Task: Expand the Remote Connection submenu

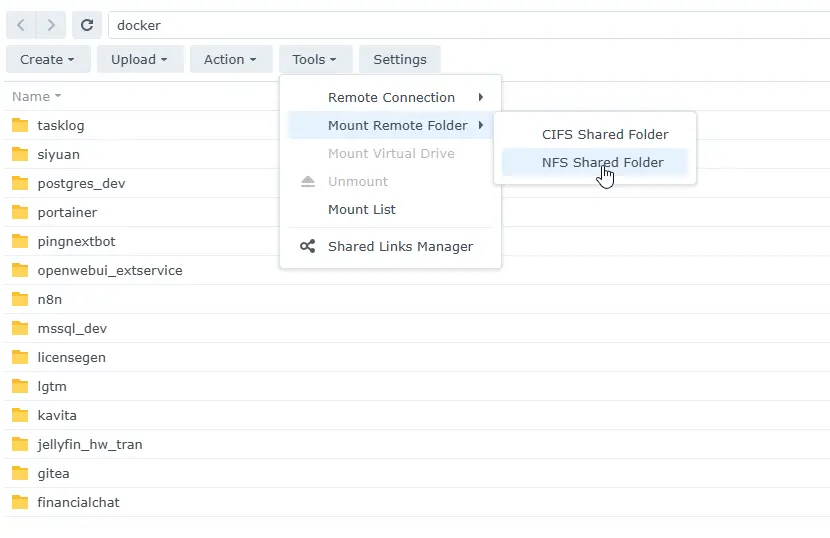Action: pyautogui.click(x=391, y=97)
